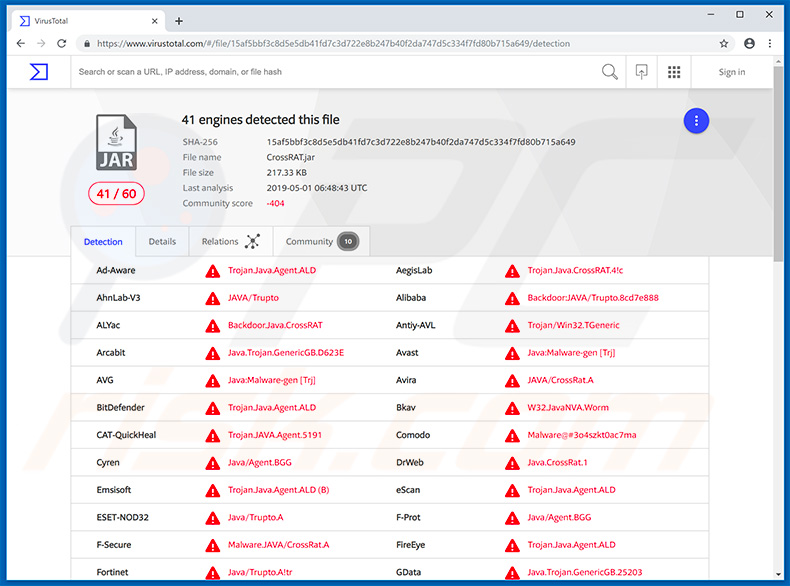Image resolution: width=790 pixels, height=586 pixels.
Task: Click W32.JavaNVA.Worm detection
Action: click(568, 407)
